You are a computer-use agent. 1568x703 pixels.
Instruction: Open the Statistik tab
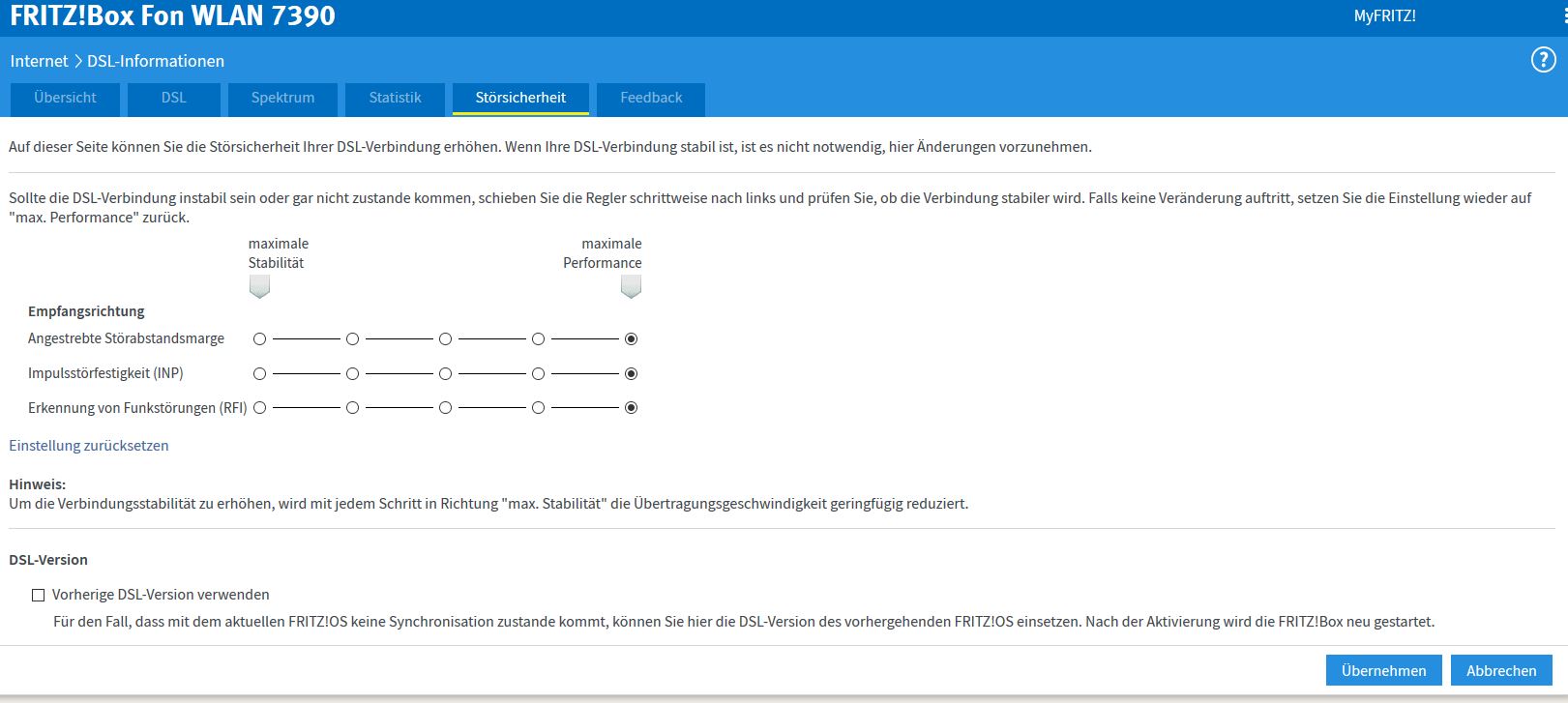tap(395, 99)
